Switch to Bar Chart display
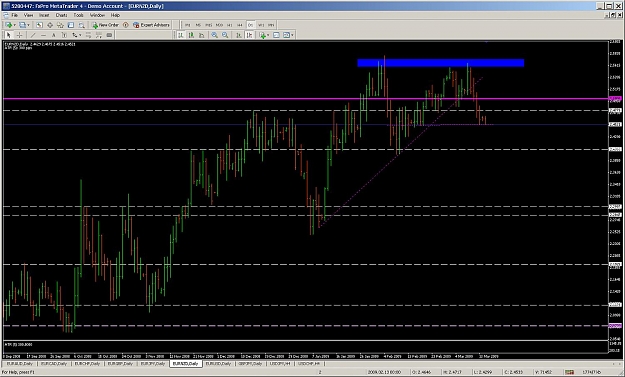Viewport: 625px width, 377px height. [x=181, y=35]
